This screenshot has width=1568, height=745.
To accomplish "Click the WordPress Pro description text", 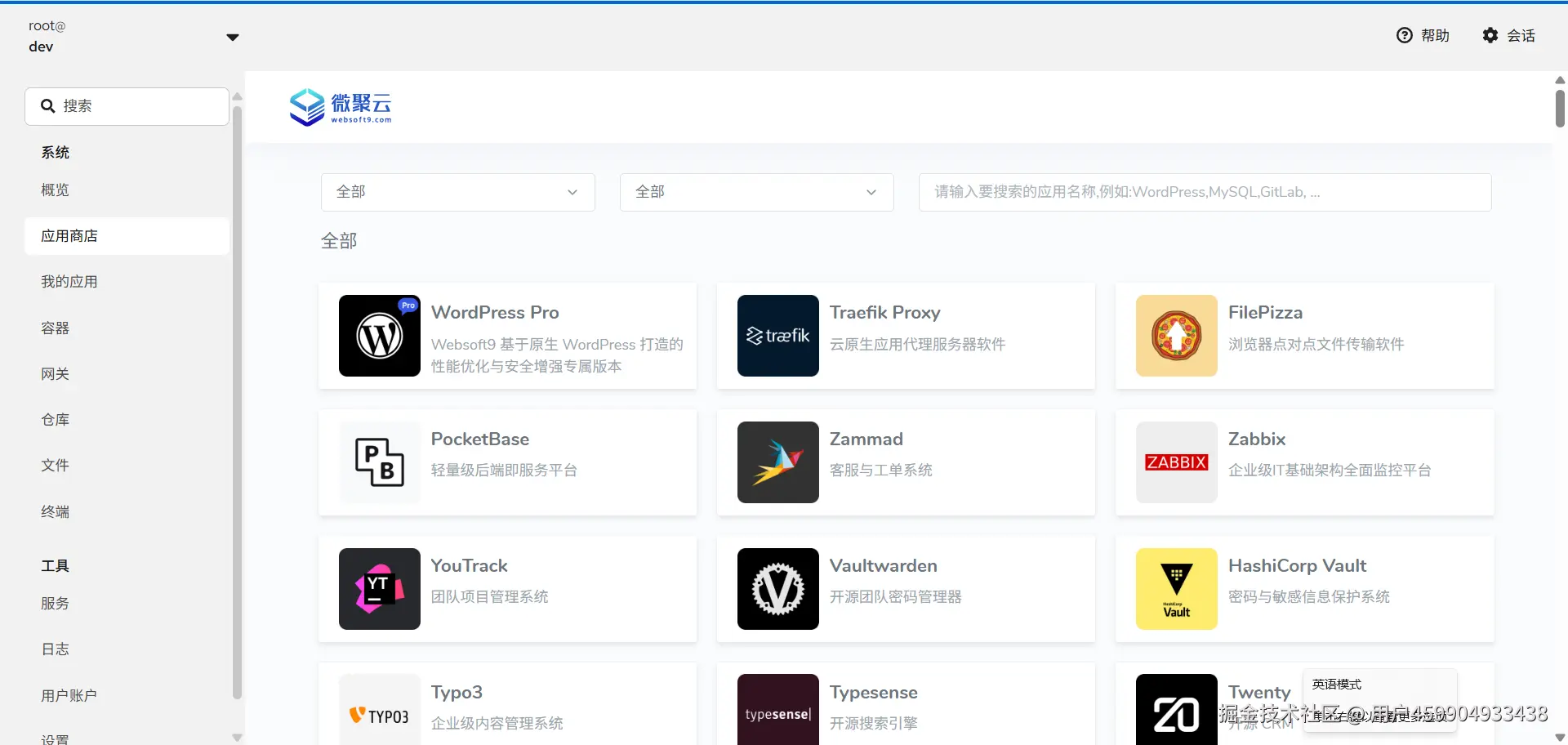I will pyautogui.click(x=558, y=355).
